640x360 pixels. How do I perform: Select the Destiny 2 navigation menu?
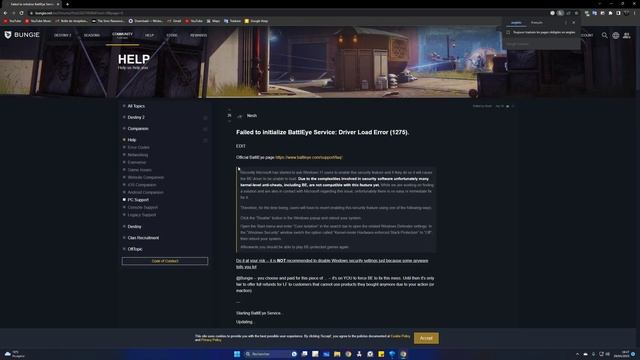point(62,36)
